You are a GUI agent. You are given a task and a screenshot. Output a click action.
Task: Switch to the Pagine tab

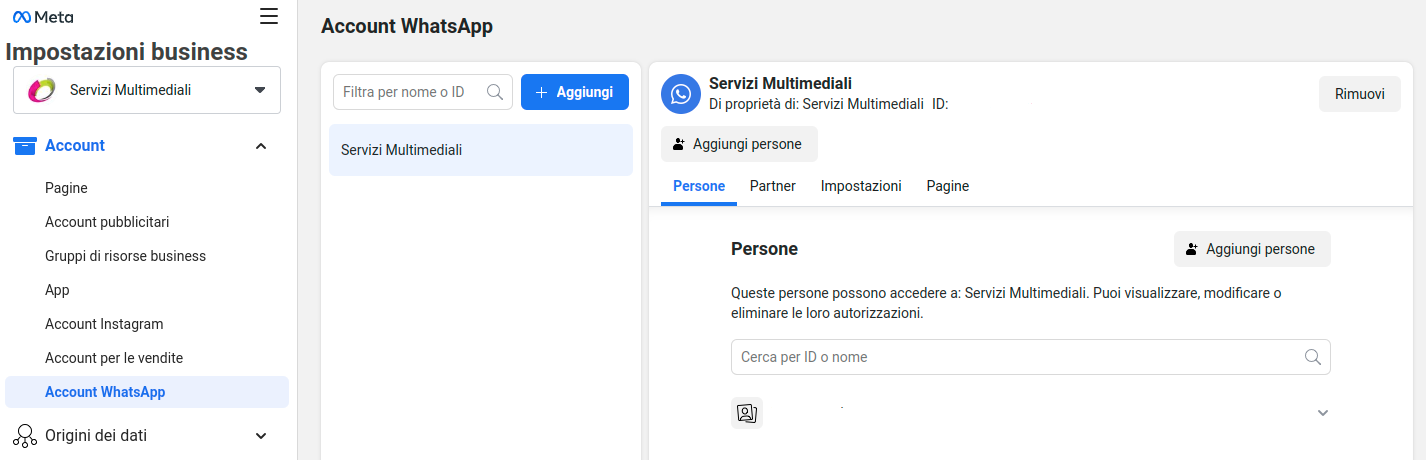[x=947, y=186]
